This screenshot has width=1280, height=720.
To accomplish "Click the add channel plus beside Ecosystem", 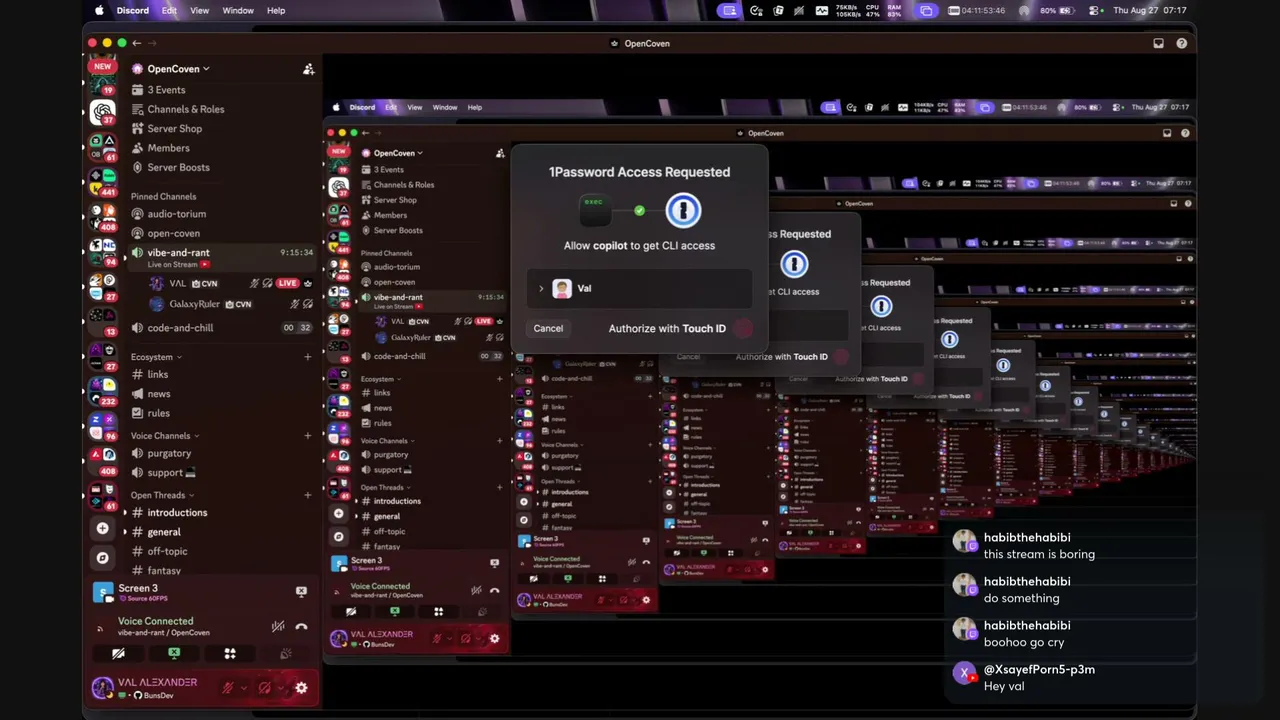I will click(308, 357).
